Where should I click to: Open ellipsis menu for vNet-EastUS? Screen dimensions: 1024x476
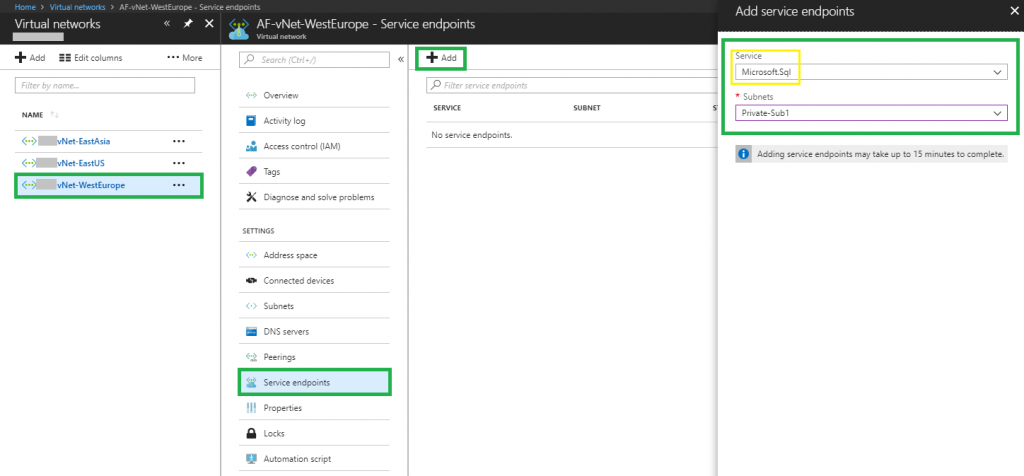tap(179, 163)
